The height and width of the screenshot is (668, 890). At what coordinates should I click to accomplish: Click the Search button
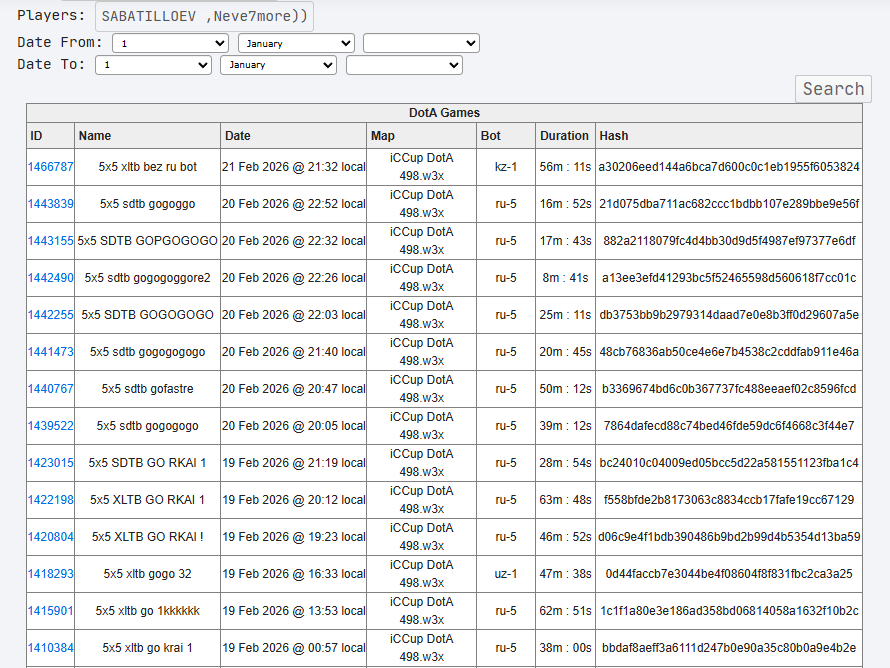coord(833,89)
